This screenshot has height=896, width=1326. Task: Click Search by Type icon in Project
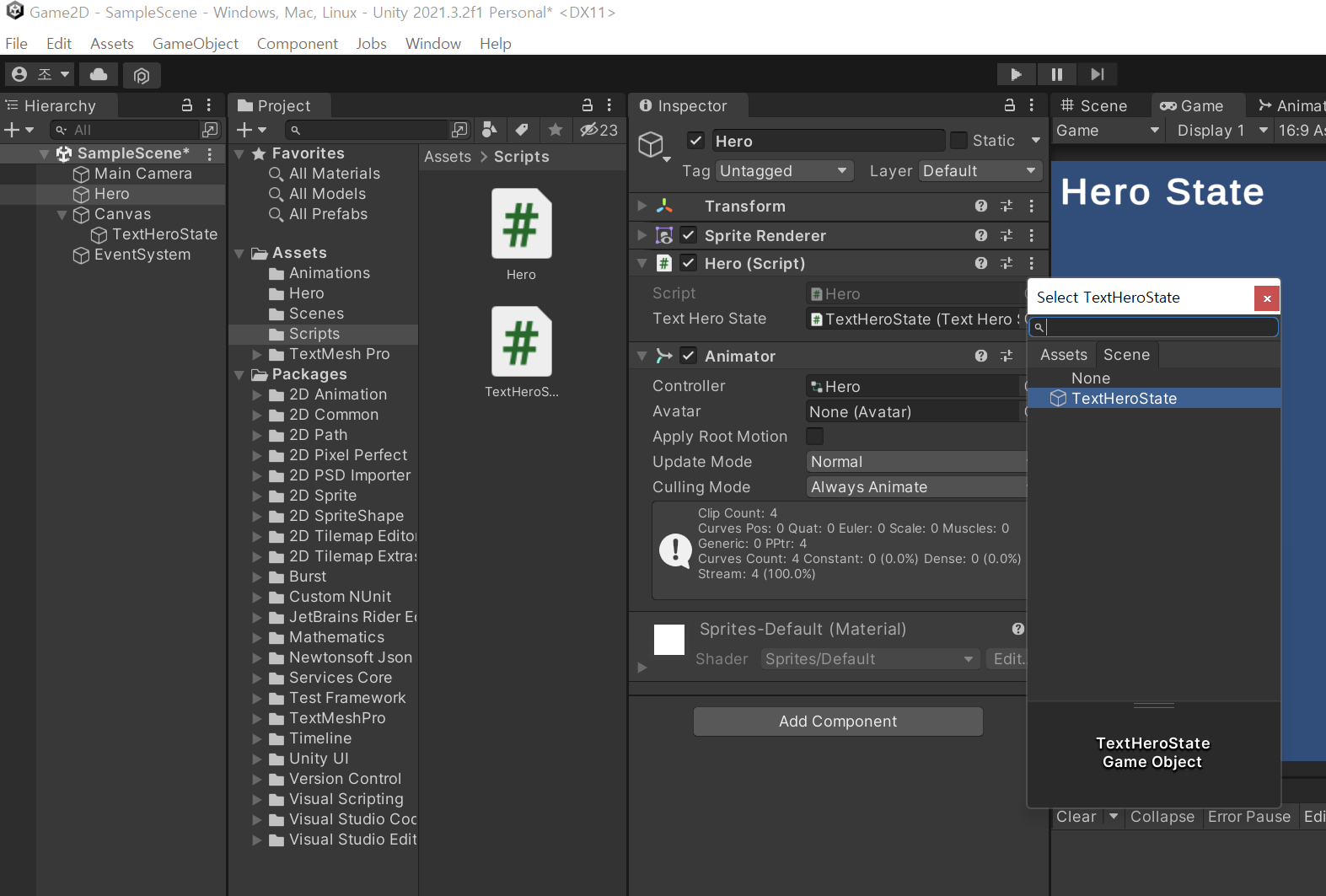(489, 129)
